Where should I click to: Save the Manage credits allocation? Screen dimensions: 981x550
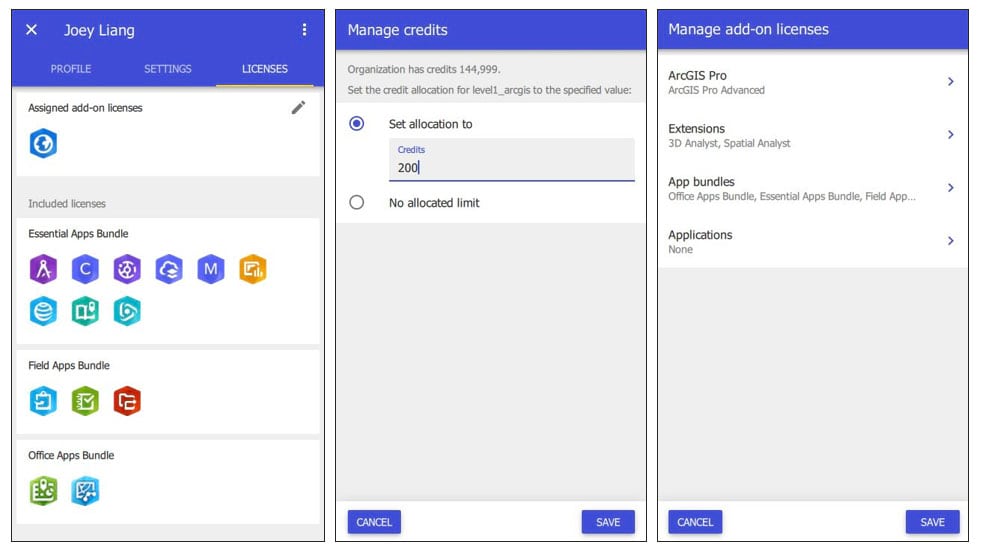607,522
